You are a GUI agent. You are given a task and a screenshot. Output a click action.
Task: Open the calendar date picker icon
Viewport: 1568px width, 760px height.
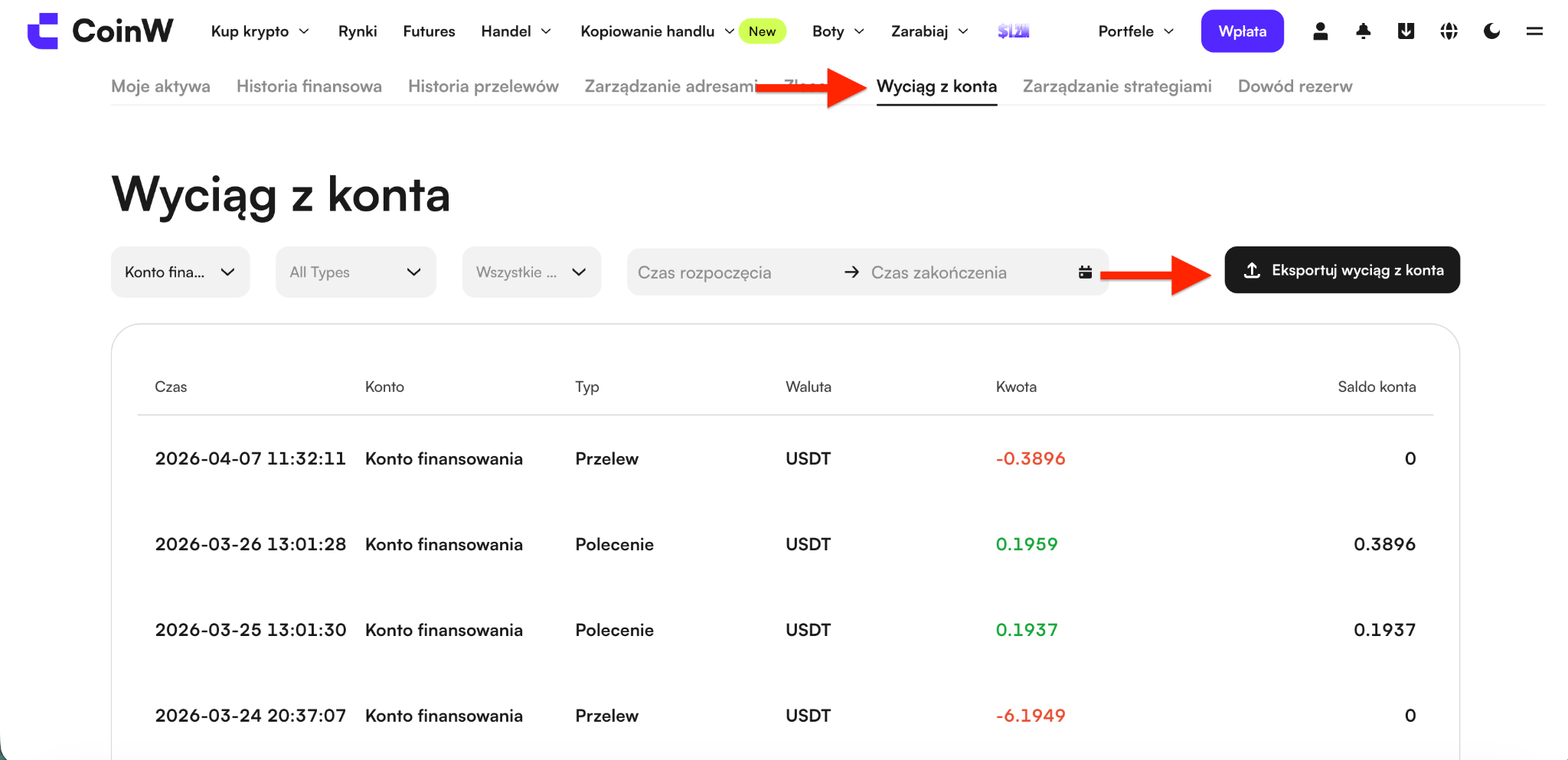click(1085, 272)
